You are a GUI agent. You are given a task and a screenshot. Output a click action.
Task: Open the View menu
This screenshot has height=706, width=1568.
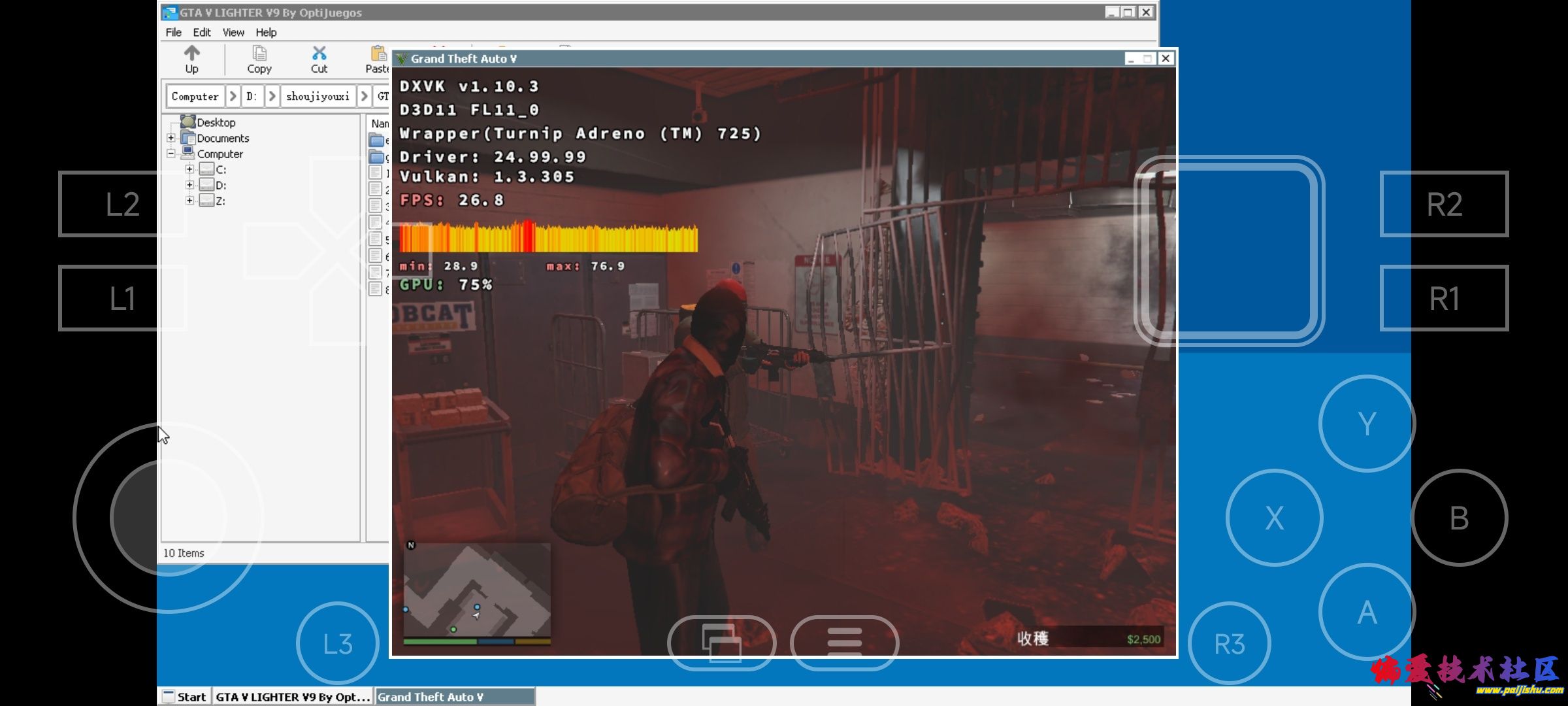(233, 32)
